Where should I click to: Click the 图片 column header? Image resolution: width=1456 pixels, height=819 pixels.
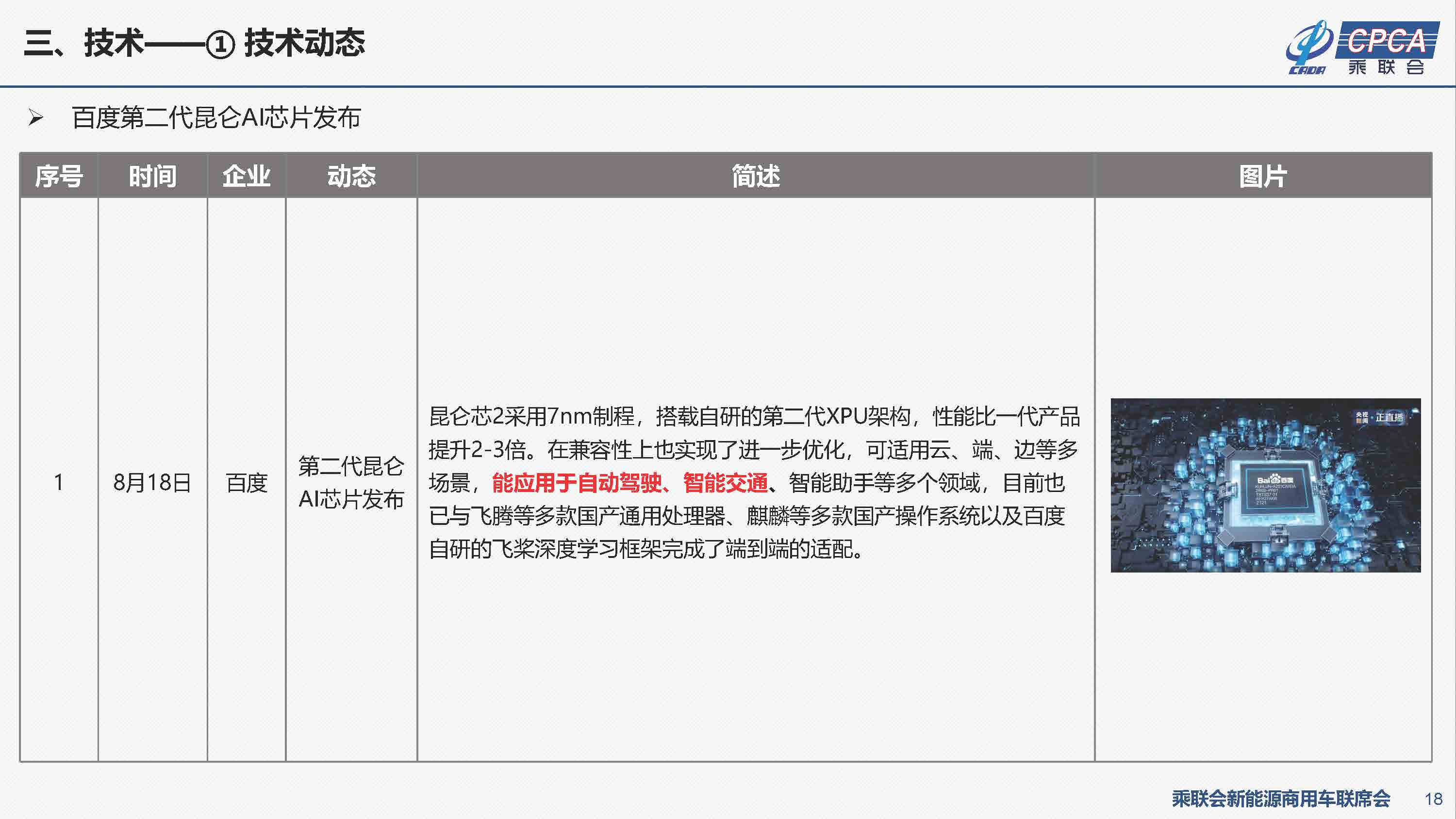[x=1263, y=176]
